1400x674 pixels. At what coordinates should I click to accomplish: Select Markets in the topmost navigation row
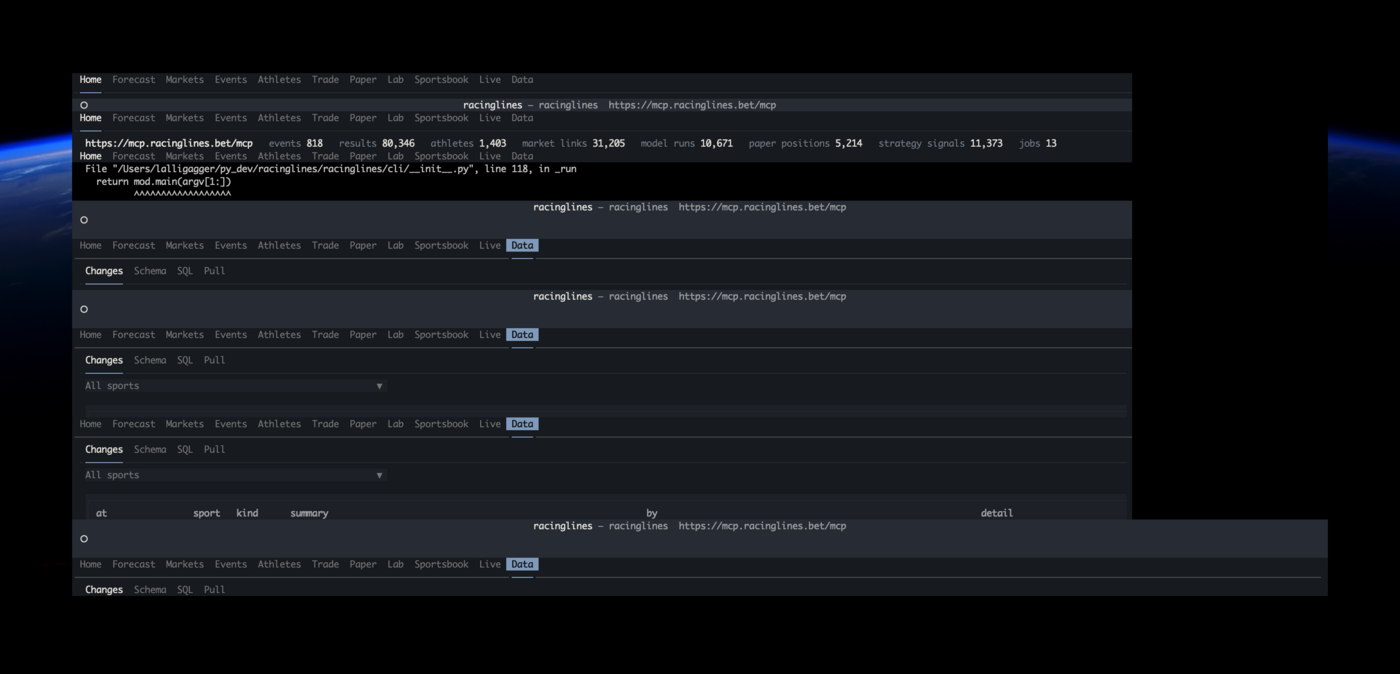pos(184,80)
